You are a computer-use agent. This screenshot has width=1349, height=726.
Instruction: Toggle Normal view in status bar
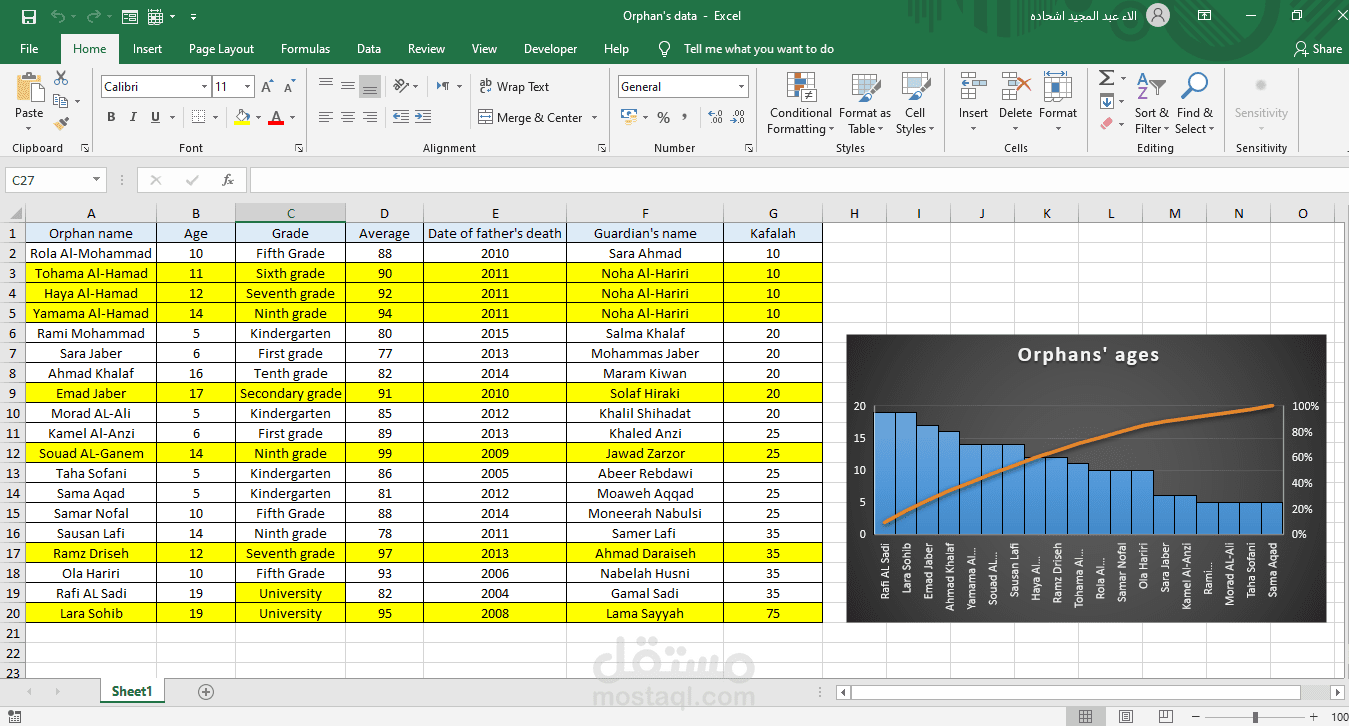tap(1086, 716)
